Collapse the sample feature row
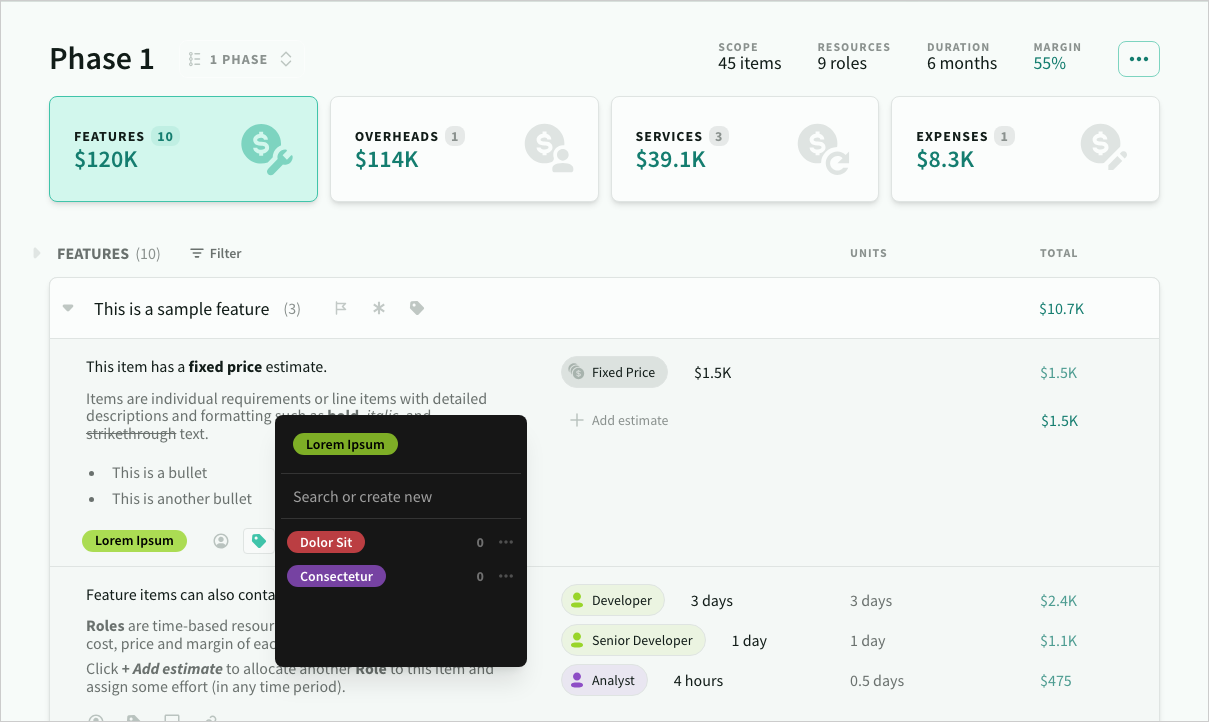This screenshot has height=722, width=1209. point(68,309)
